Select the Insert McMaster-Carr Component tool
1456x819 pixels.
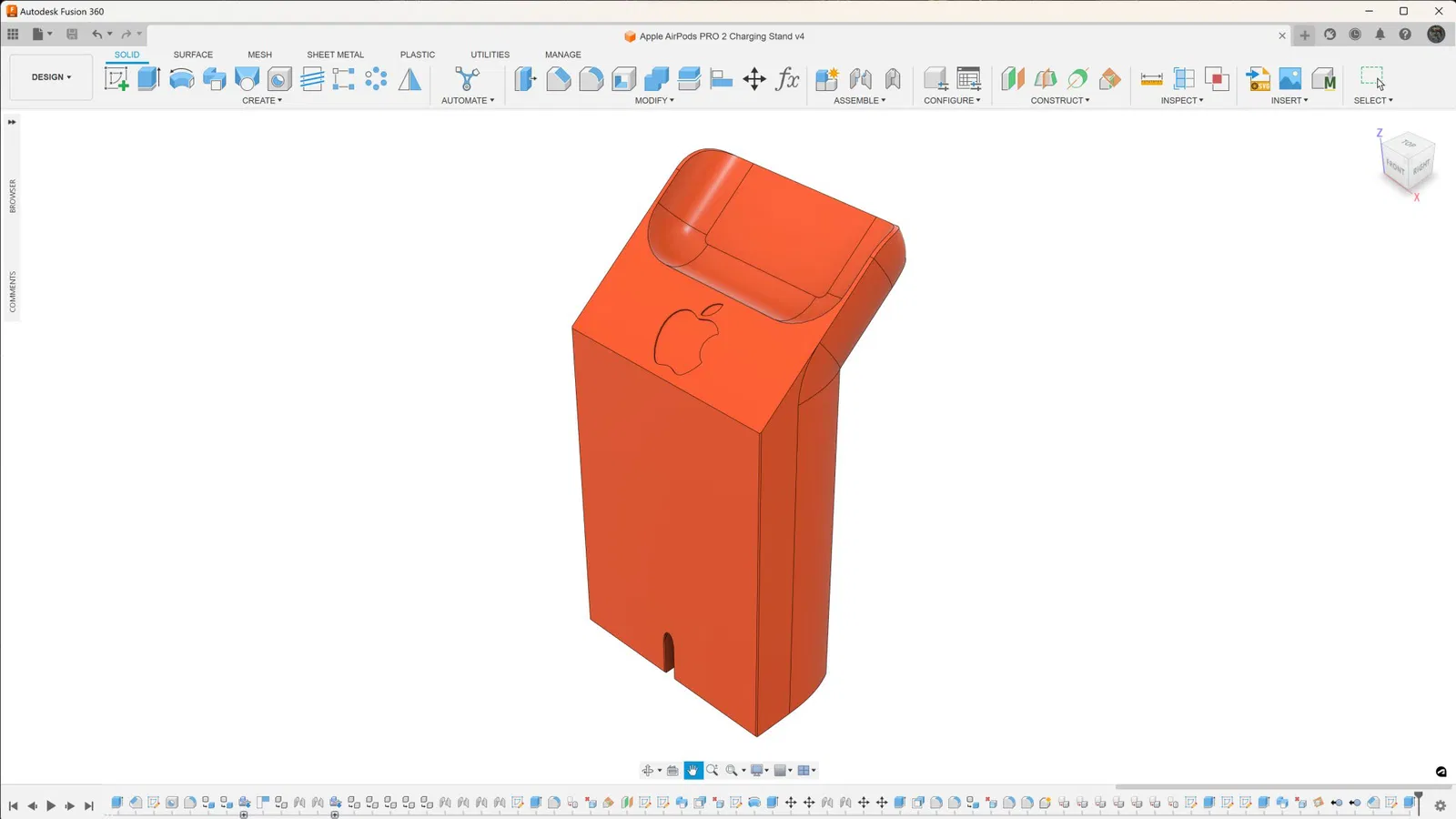(x=1324, y=79)
